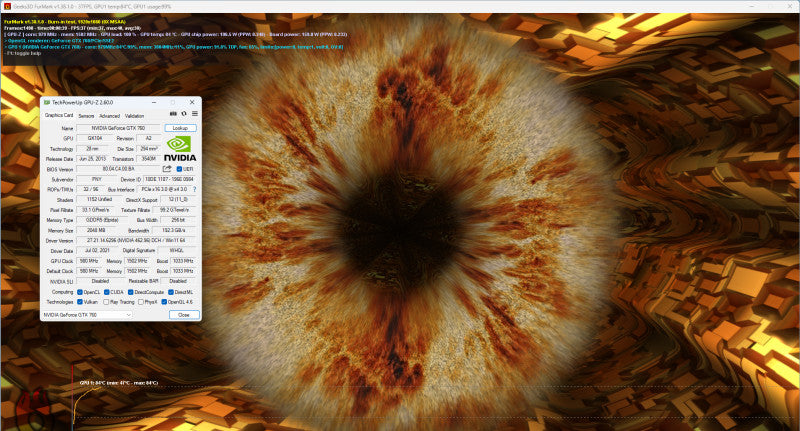Toggle the CUDA checkbox
800x431 pixels.
(107, 292)
